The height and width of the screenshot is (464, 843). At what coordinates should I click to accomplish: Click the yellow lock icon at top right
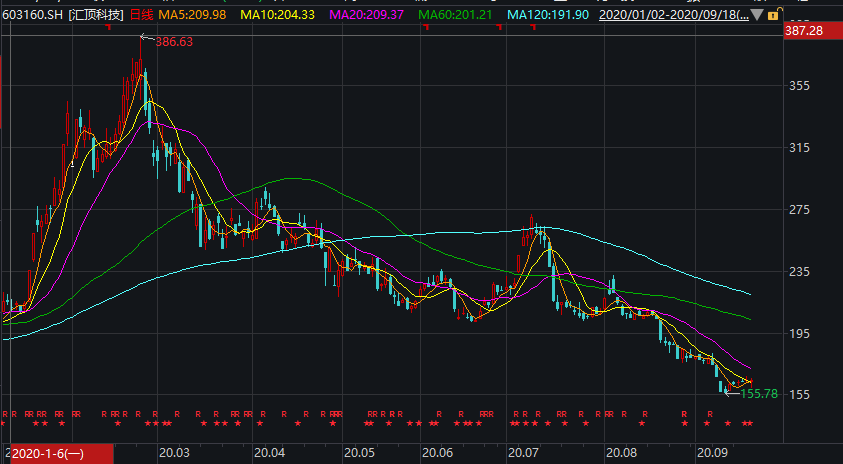coord(774,15)
